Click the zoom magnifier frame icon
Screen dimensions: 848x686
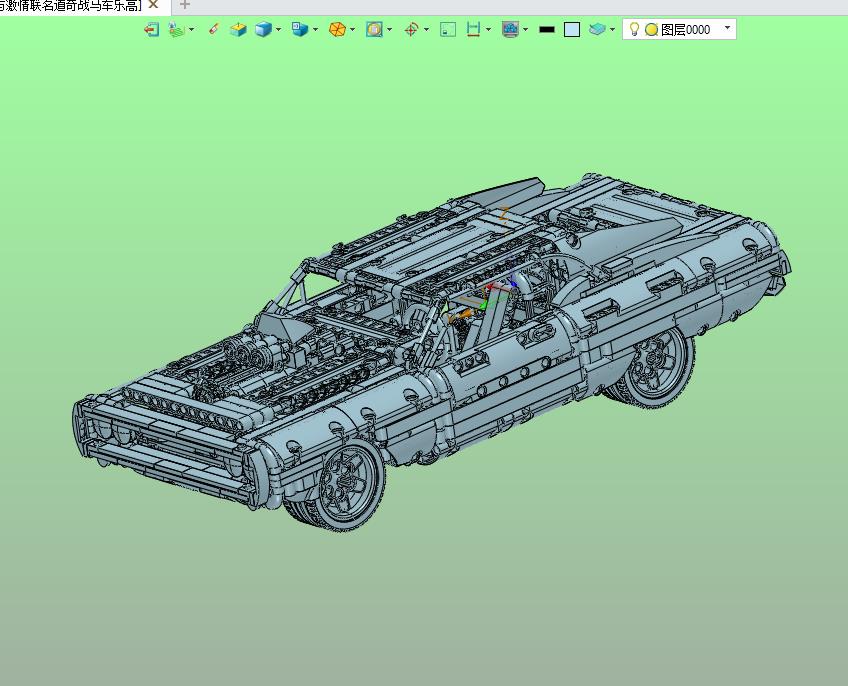pos(374,29)
